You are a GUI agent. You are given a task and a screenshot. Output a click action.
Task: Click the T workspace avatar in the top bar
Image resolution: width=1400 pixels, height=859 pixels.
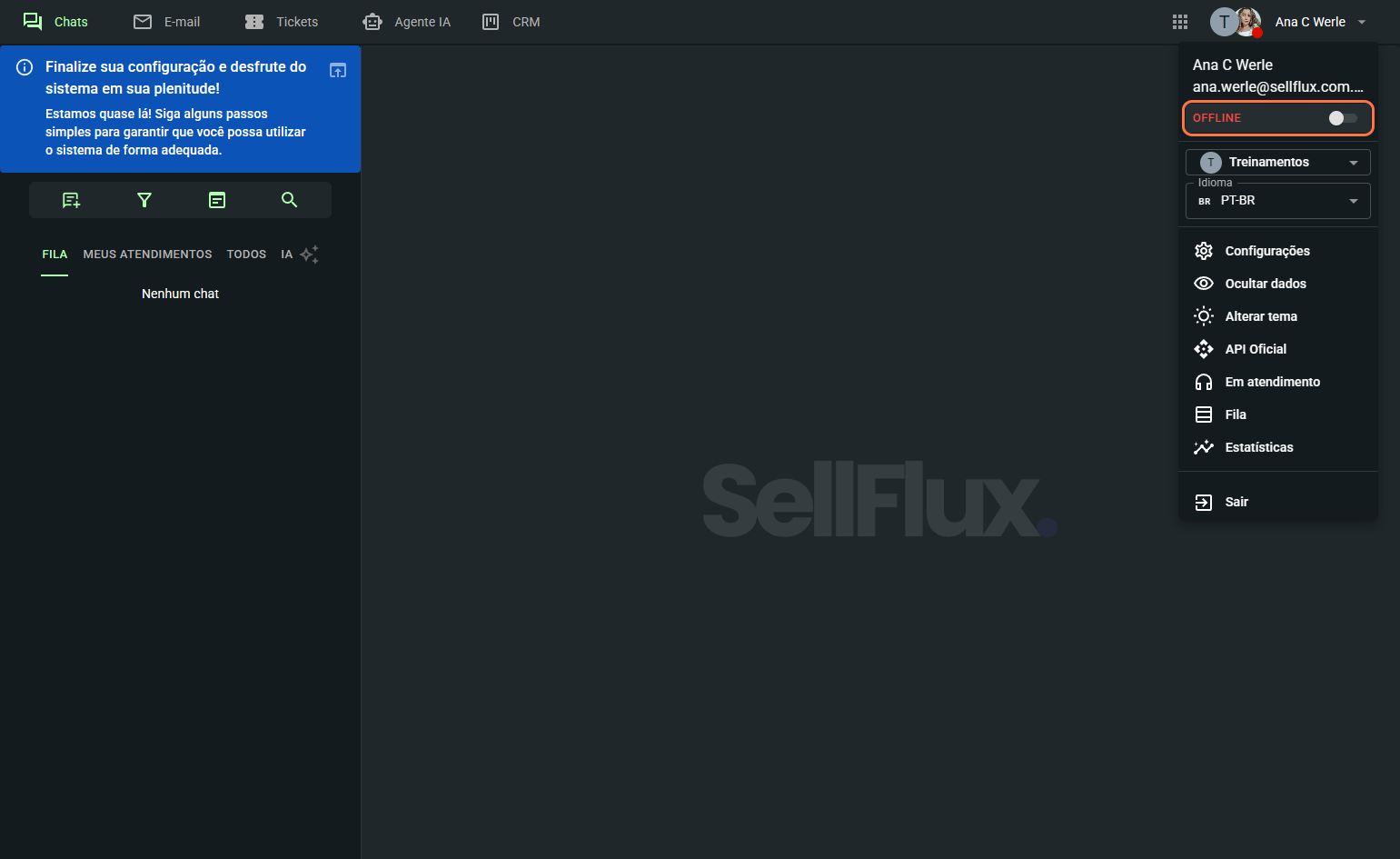(1223, 22)
